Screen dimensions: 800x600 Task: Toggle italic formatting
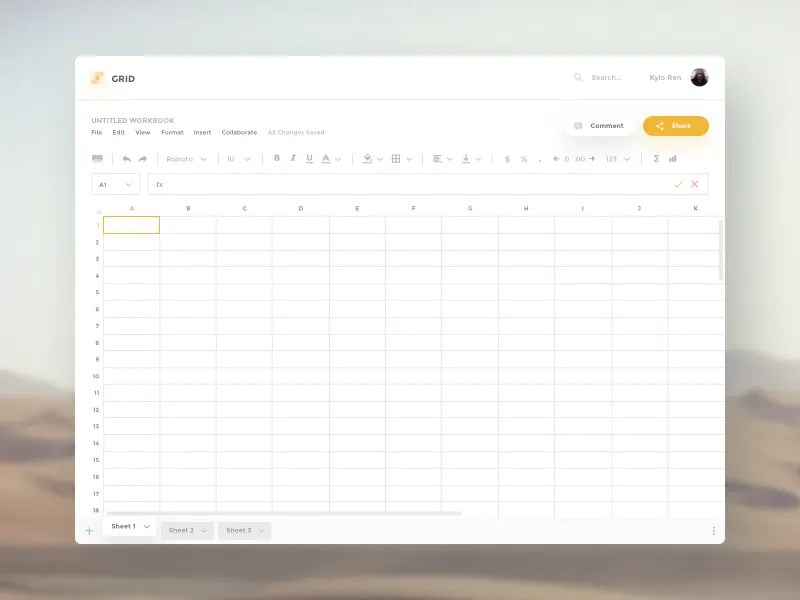pyautogui.click(x=291, y=158)
